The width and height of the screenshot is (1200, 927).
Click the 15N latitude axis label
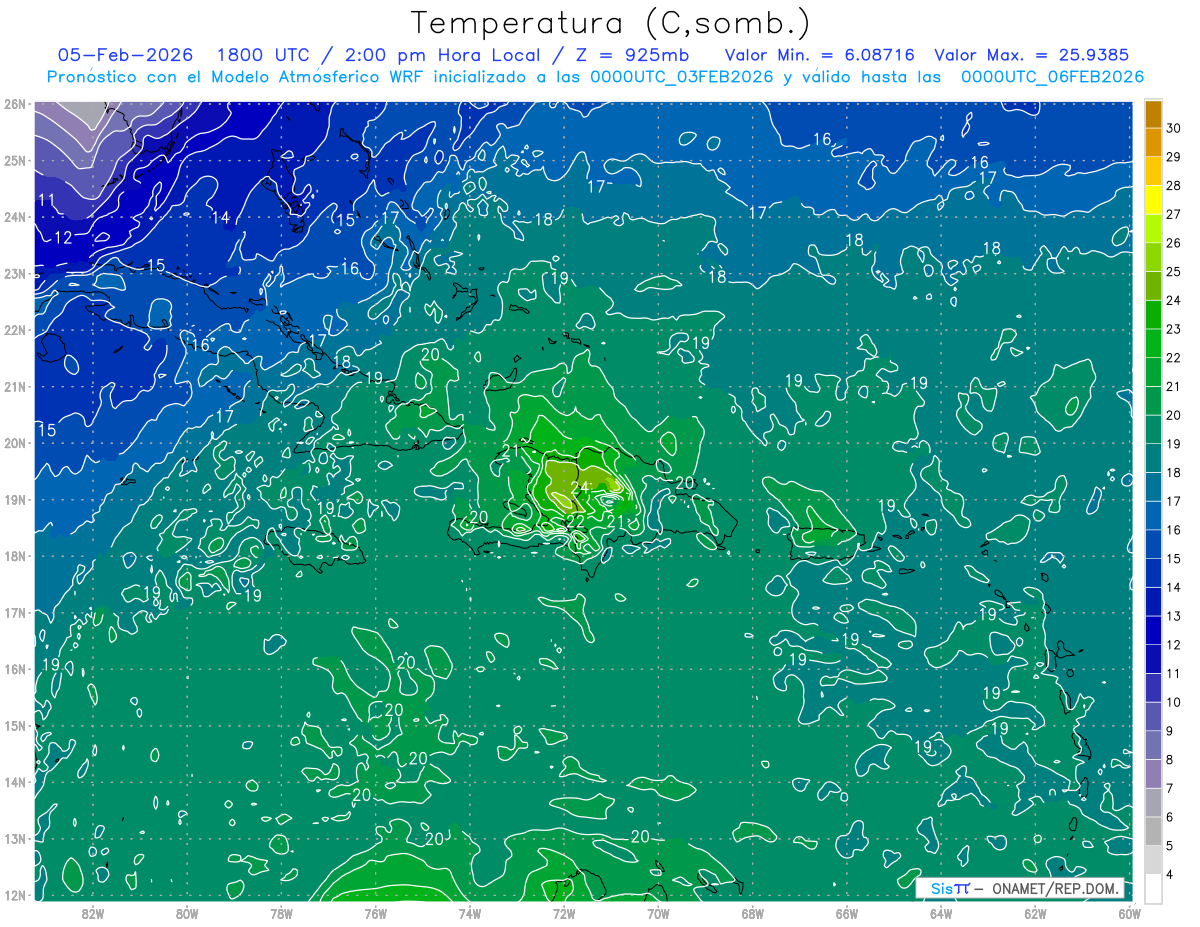pyautogui.click(x=14, y=725)
